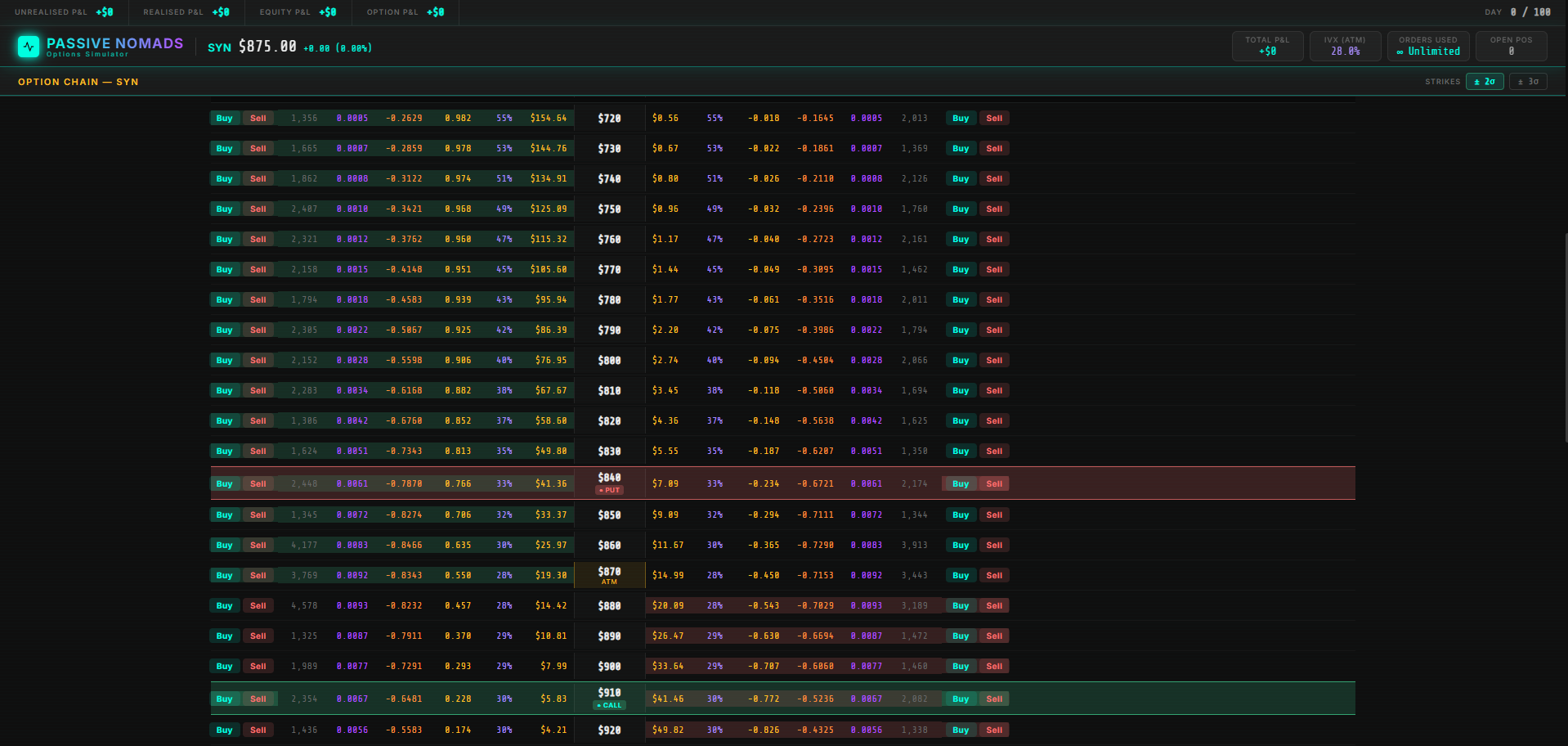1568x746 pixels.
Task: Buy the highlighted $910 strike call
Action: pos(225,699)
